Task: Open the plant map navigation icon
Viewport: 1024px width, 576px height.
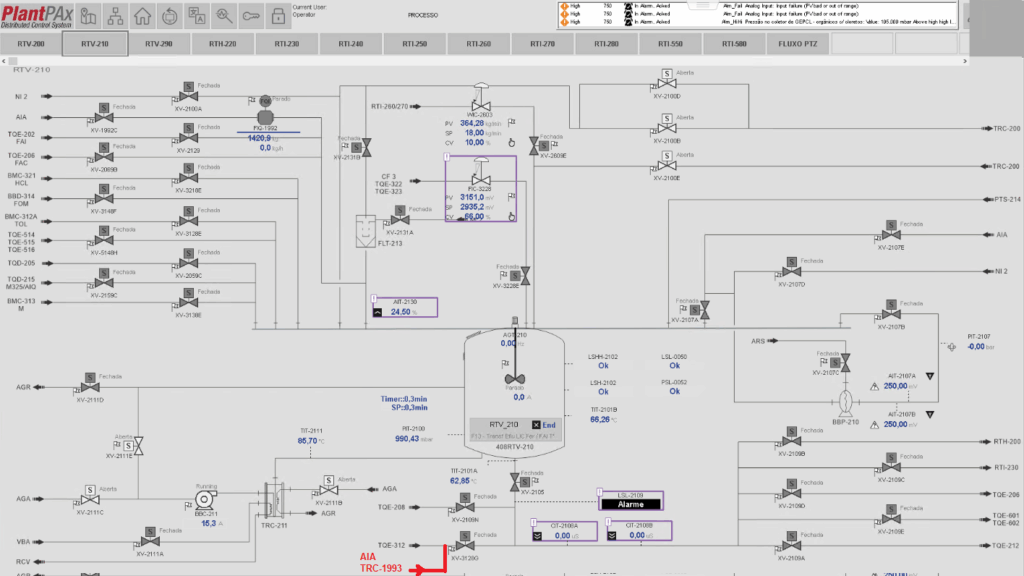Action: 90,16
